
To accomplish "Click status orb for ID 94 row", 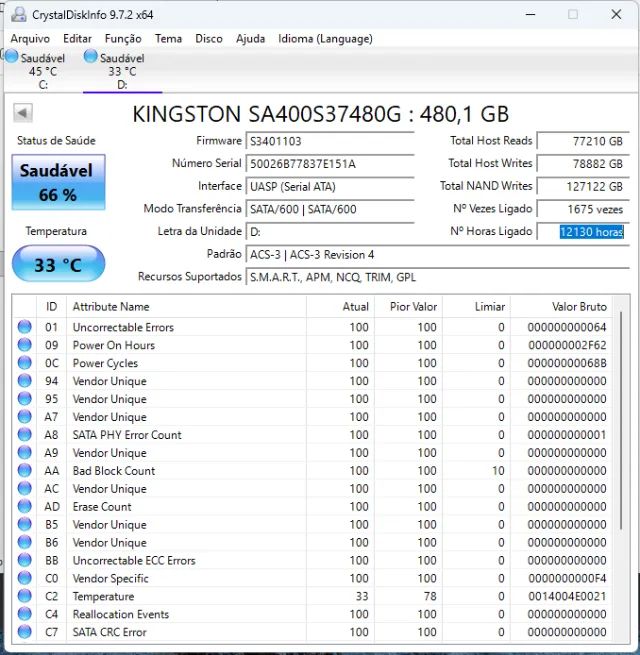I will (25, 381).
